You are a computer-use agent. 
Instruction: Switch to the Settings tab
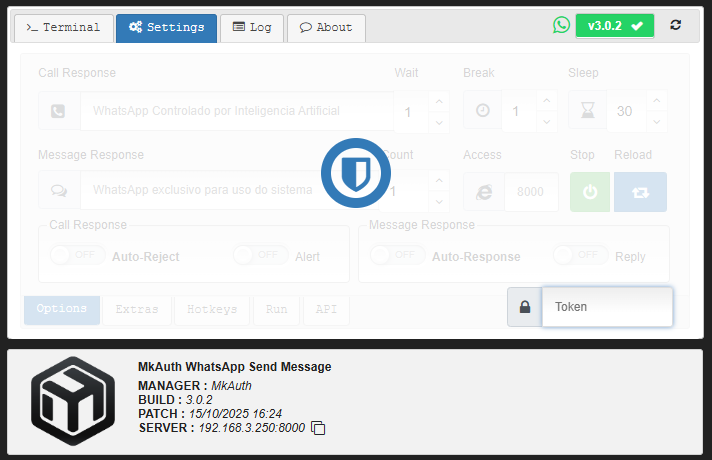pos(166,28)
